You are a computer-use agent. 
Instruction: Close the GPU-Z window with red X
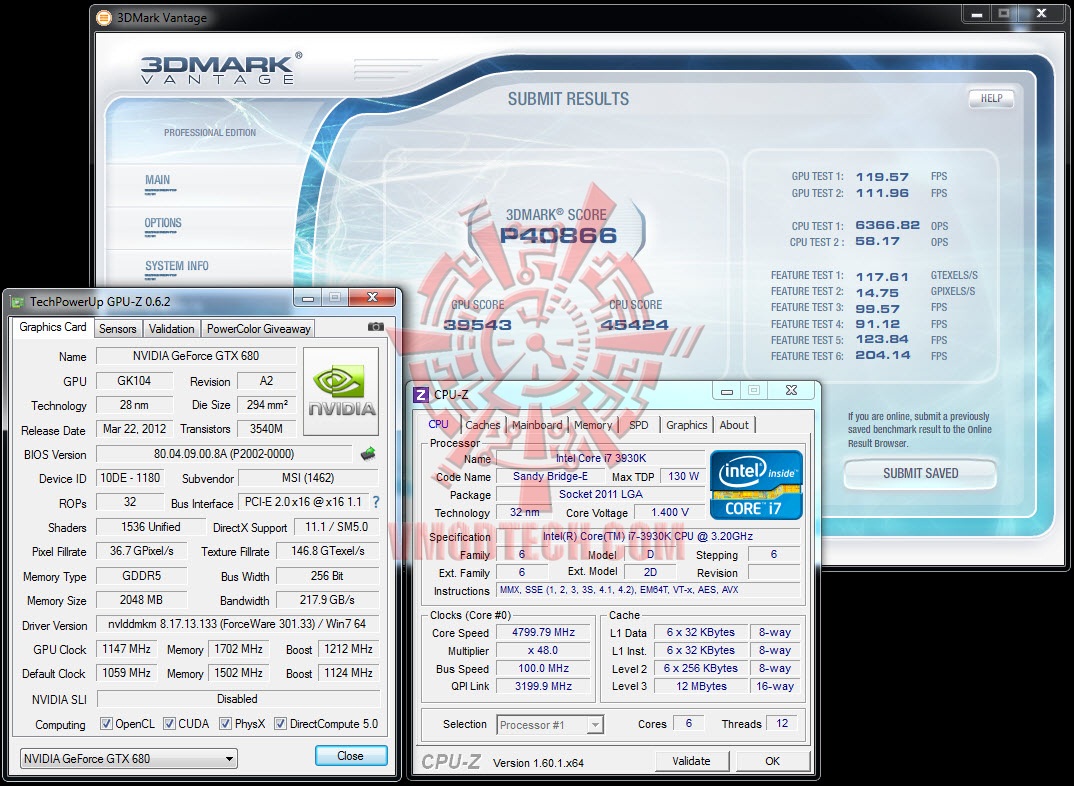pos(372,297)
